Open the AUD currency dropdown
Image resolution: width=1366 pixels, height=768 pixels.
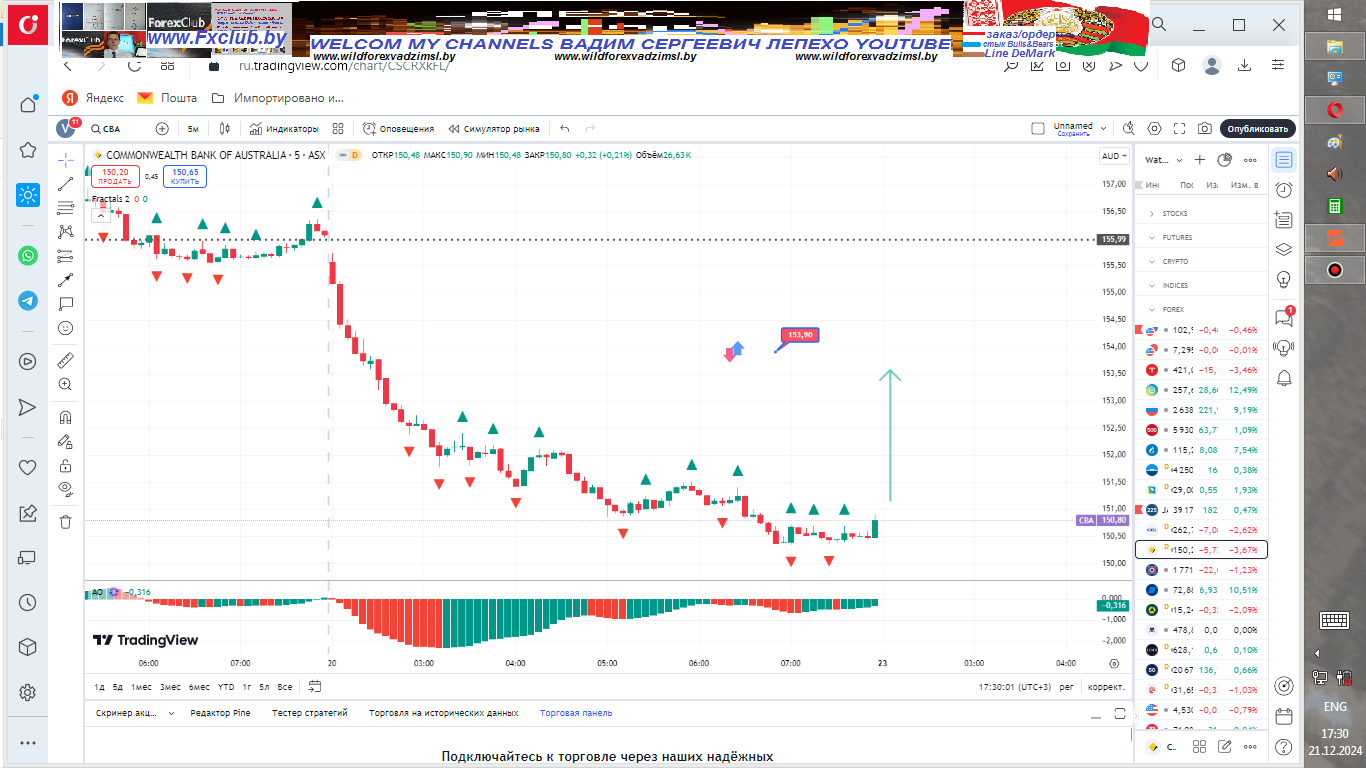[1113, 156]
